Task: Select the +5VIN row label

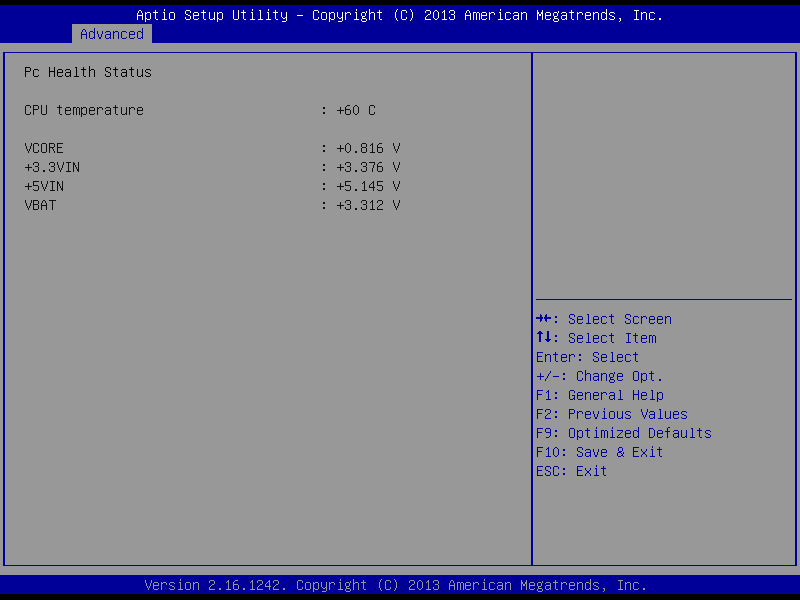Action: click(x=44, y=186)
